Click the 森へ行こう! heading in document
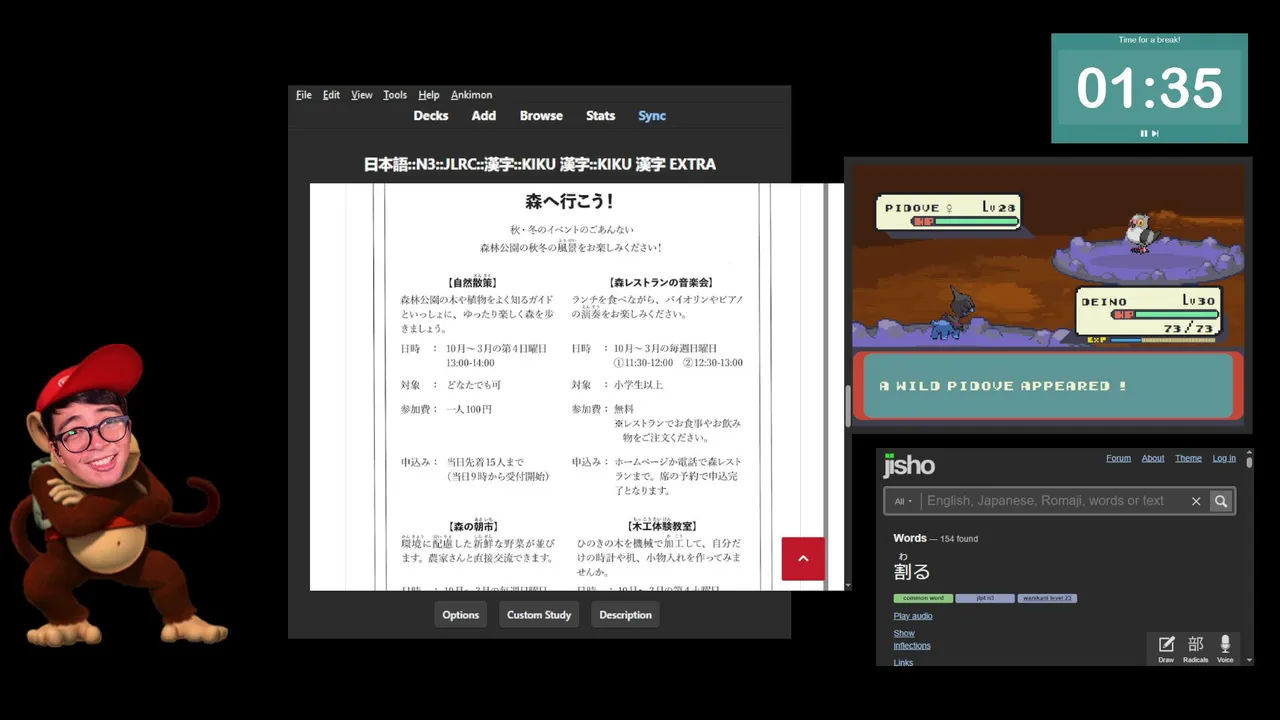Screen dimensions: 1280x720 coord(570,202)
